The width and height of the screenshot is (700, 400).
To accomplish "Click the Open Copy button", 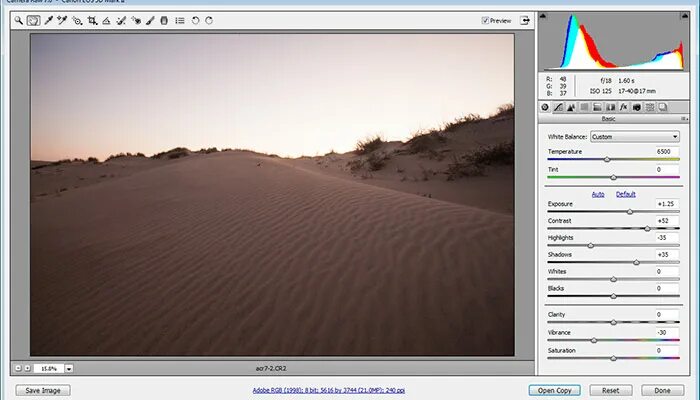I will pyautogui.click(x=554, y=391).
